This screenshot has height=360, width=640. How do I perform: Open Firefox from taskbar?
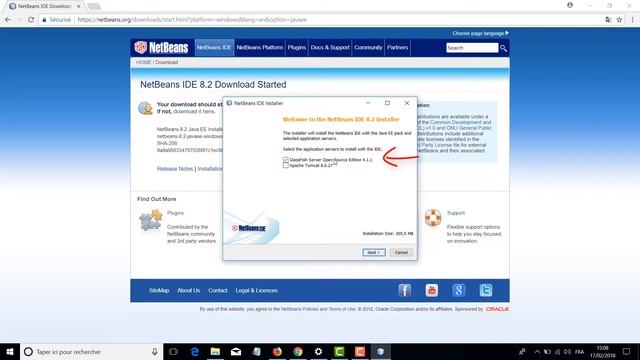(277, 351)
